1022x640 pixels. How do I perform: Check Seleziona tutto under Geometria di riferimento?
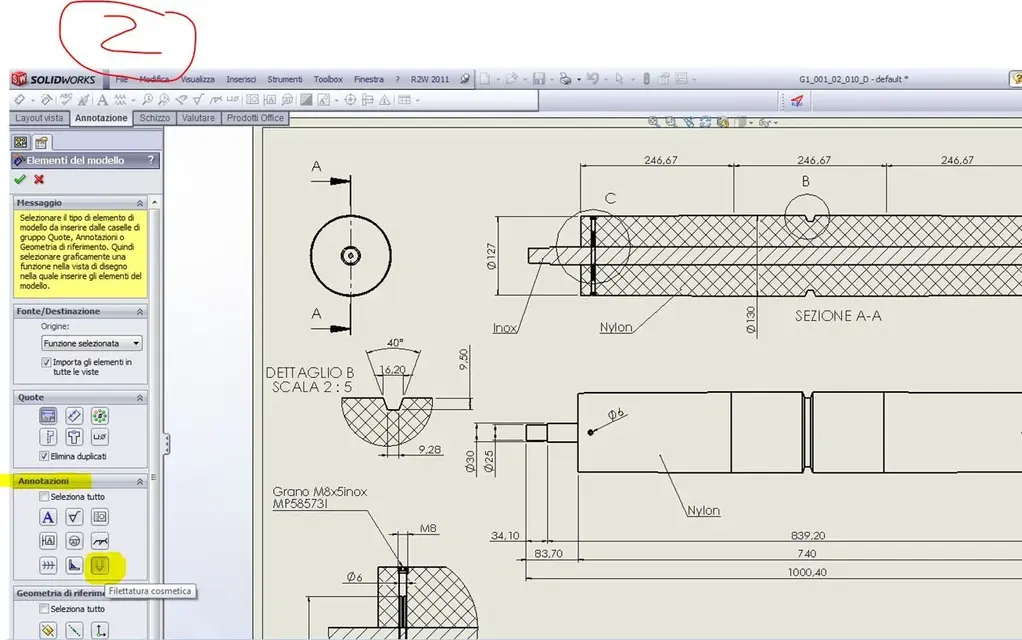point(44,609)
